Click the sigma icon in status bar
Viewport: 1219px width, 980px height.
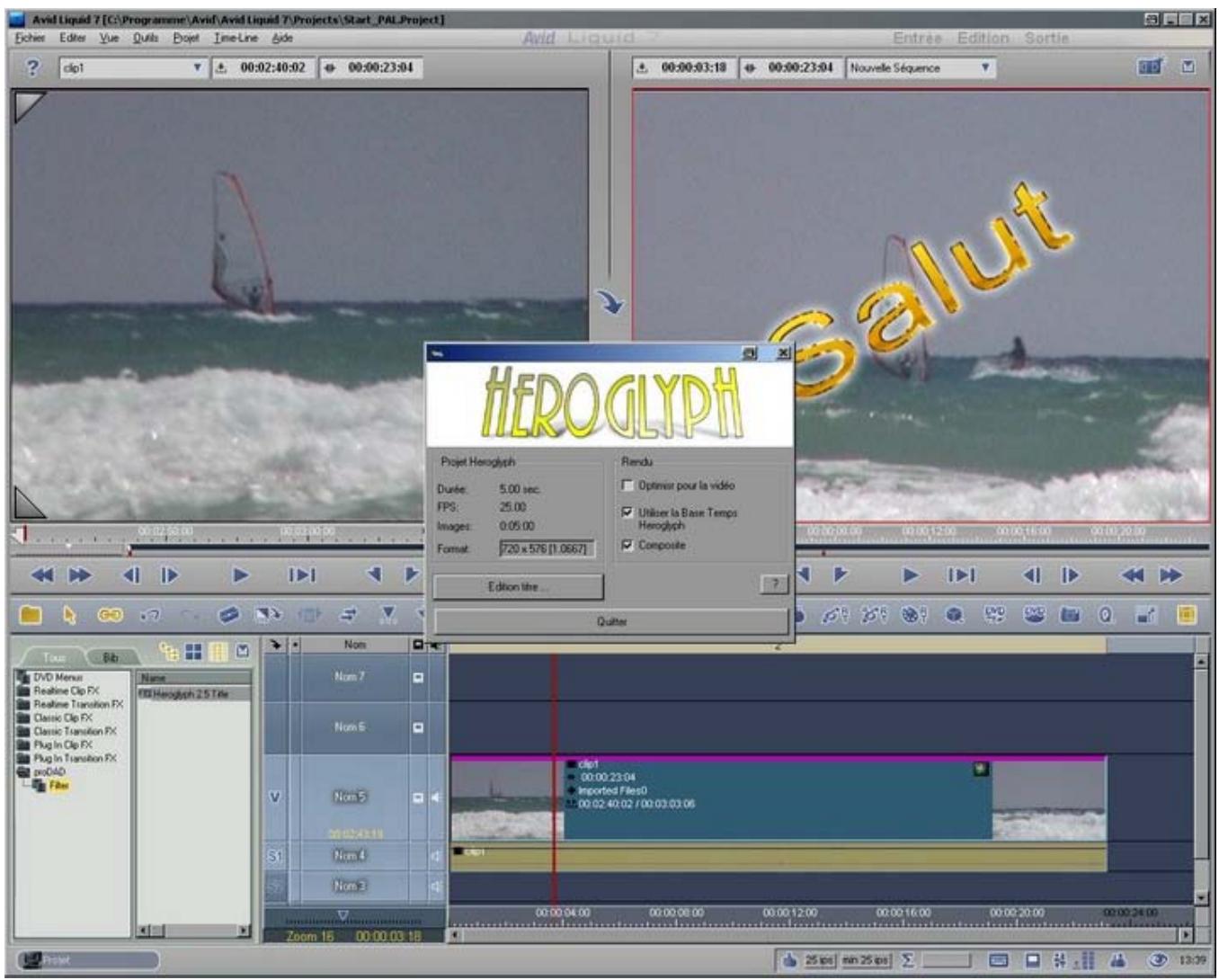pyautogui.click(x=907, y=961)
